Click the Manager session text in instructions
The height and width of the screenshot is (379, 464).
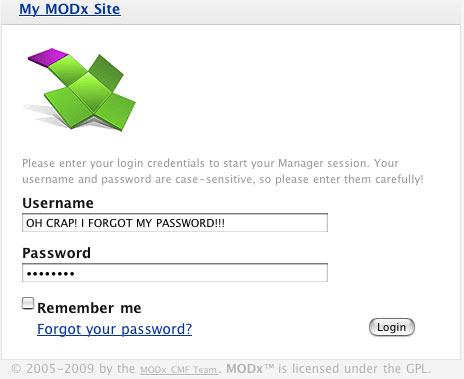[x=323, y=163]
